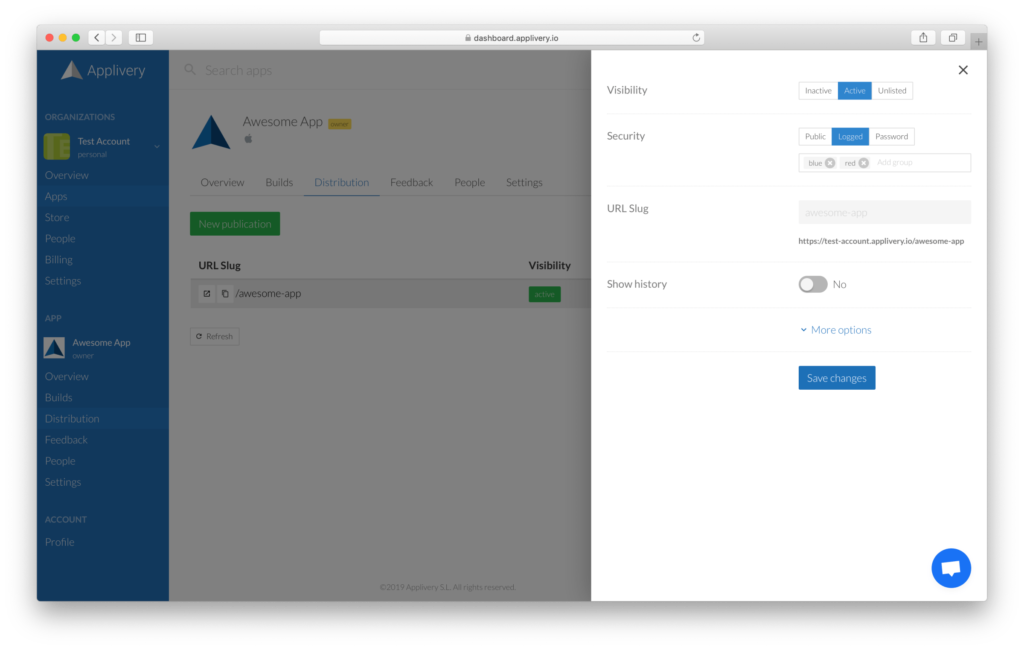Set visibility to Unlisted

[x=891, y=91]
